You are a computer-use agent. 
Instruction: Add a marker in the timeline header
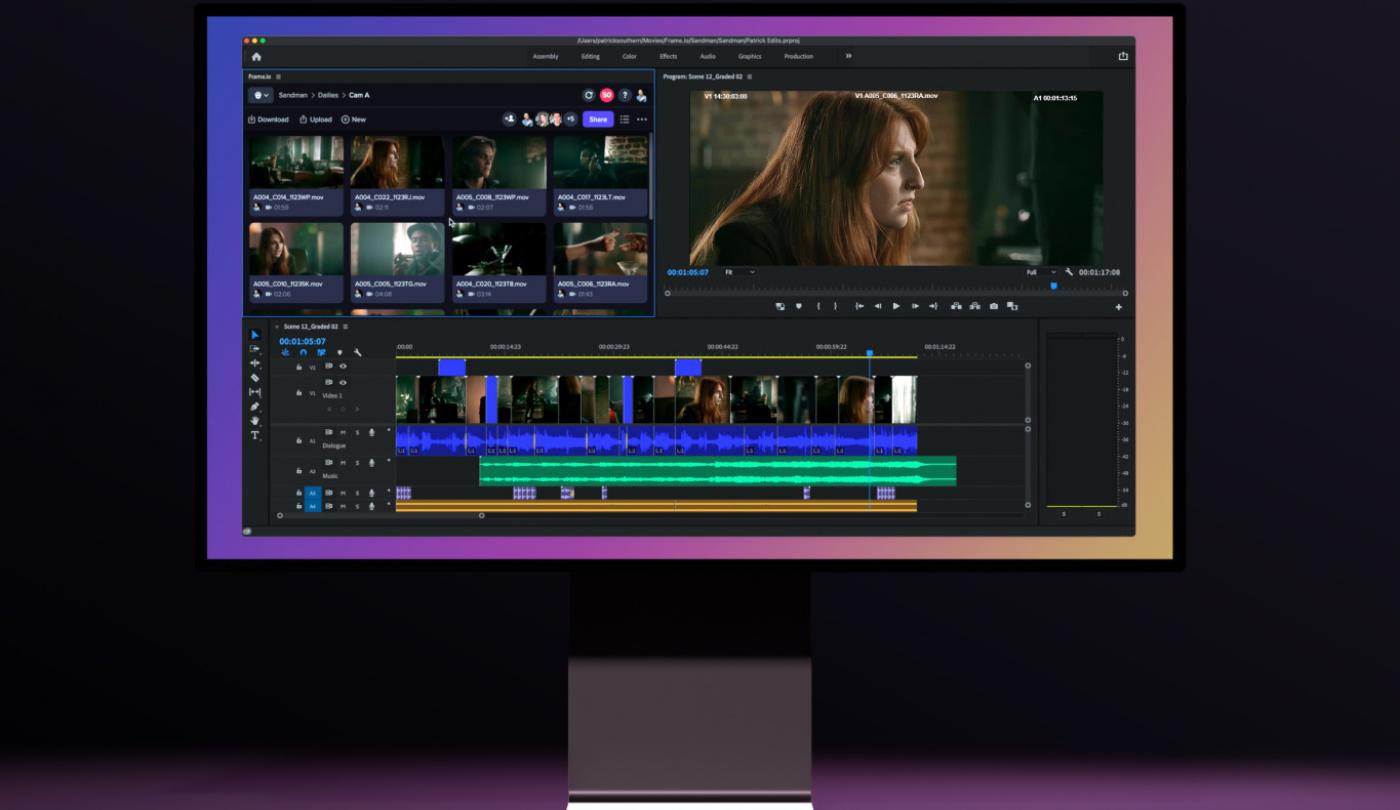[339, 352]
